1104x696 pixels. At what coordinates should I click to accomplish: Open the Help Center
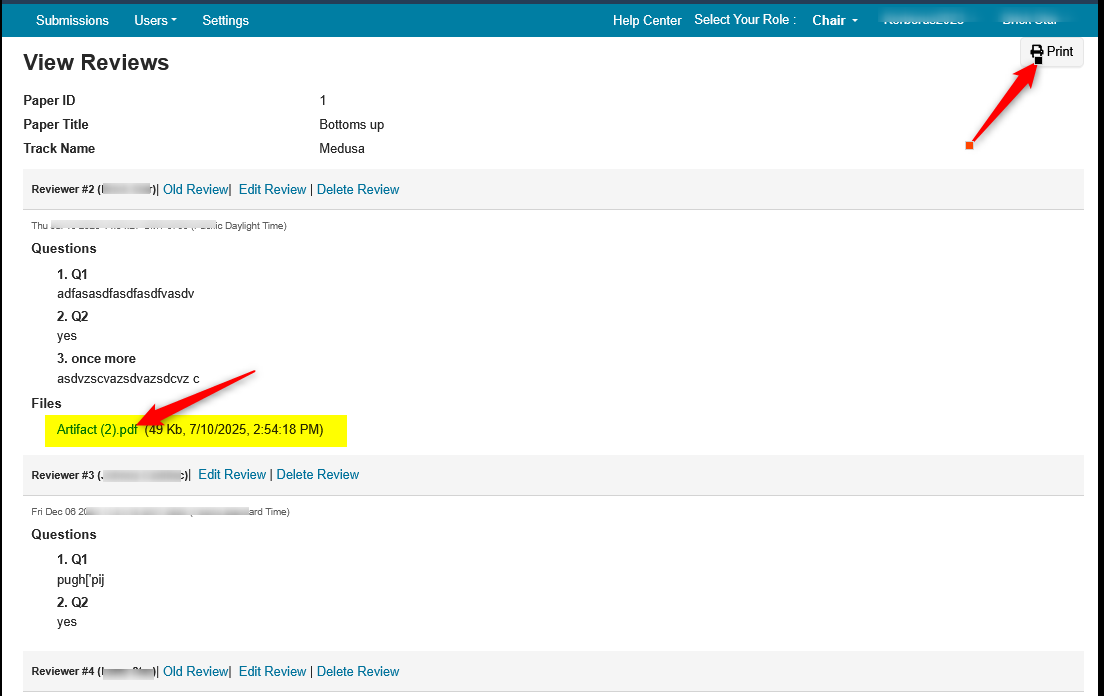647,20
